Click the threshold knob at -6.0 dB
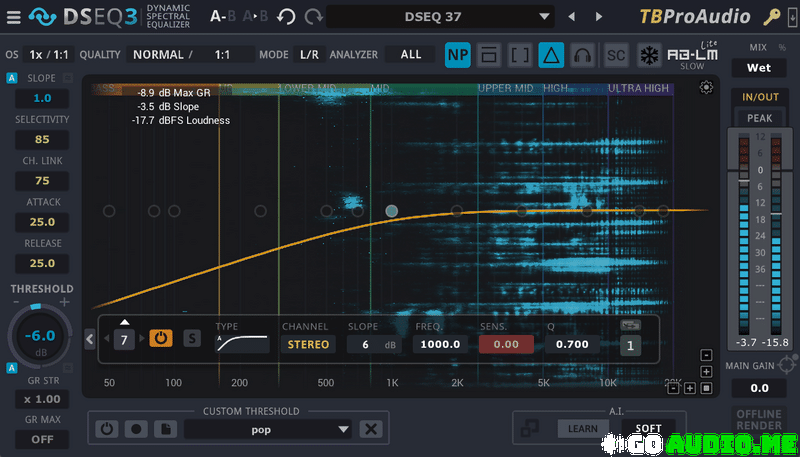Screen dimensions: 800x457 click(x=40, y=336)
